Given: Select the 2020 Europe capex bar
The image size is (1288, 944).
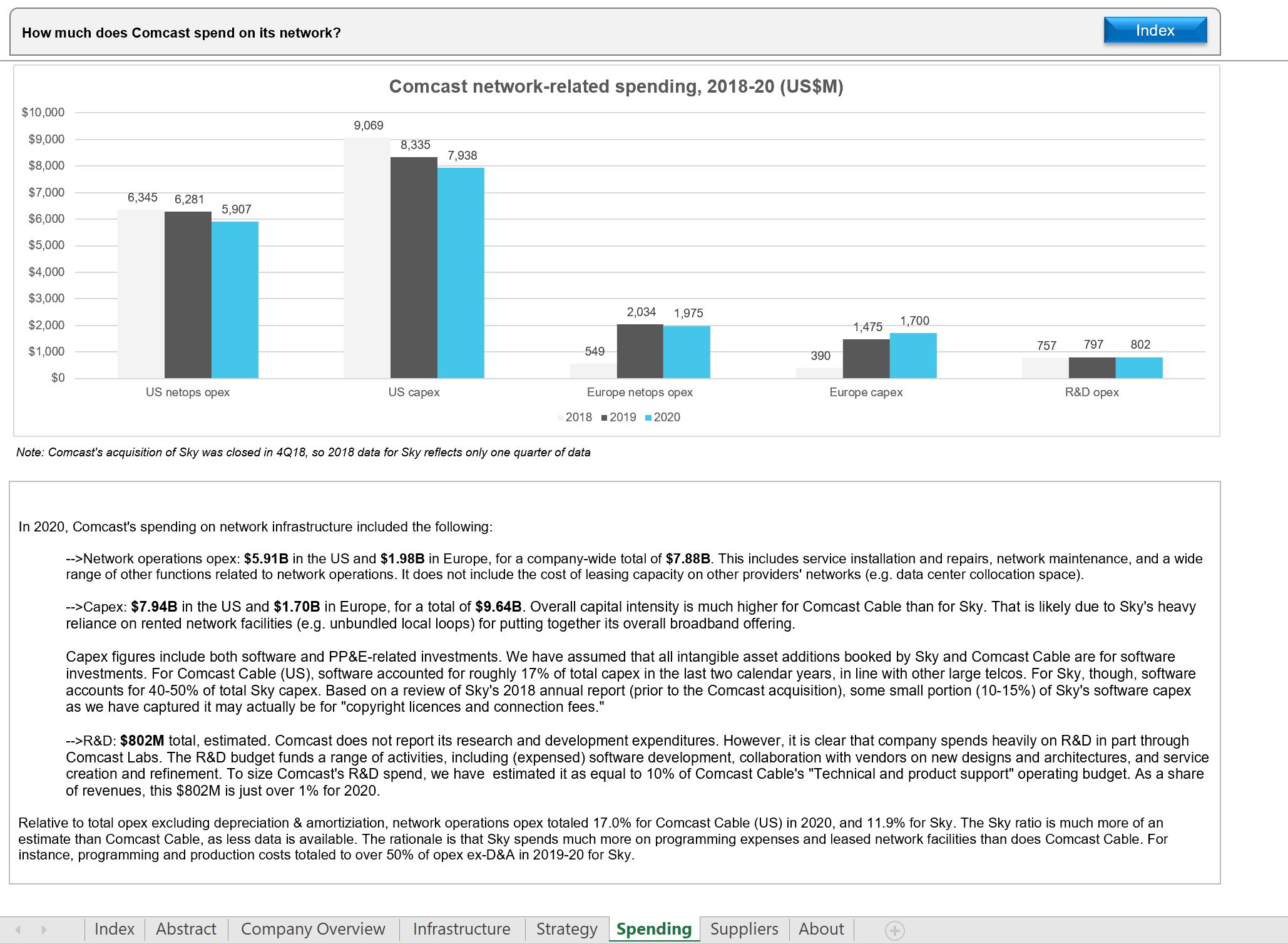Looking at the screenshot, I should (913, 356).
